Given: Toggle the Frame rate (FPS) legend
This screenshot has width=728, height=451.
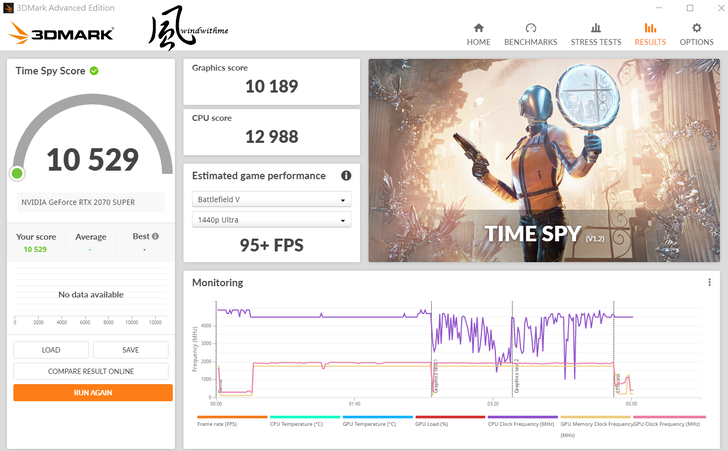Looking at the screenshot, I should click(232, 421).
